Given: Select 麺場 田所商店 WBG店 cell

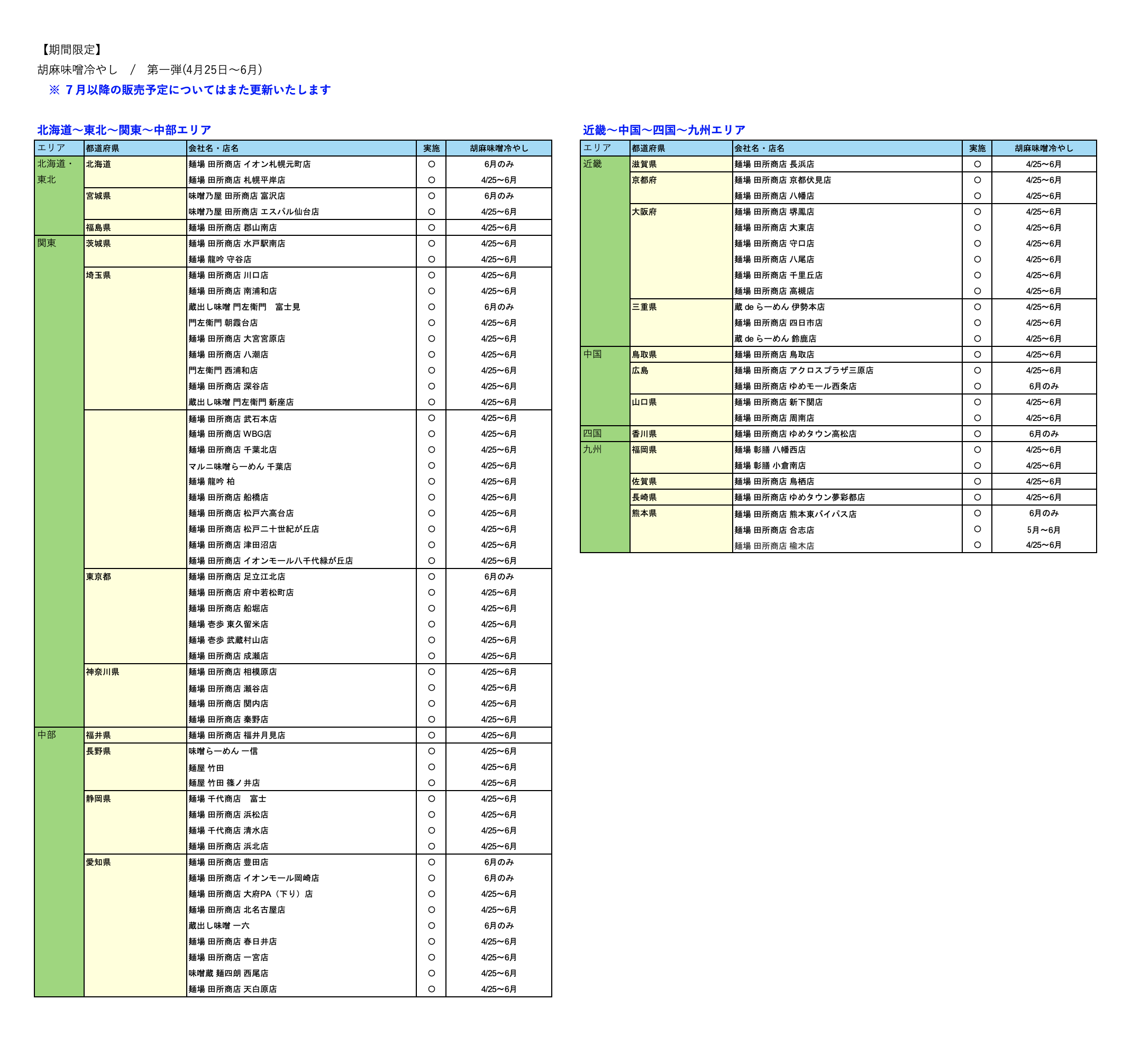Looking at the screenshot, I should (302, 434).
